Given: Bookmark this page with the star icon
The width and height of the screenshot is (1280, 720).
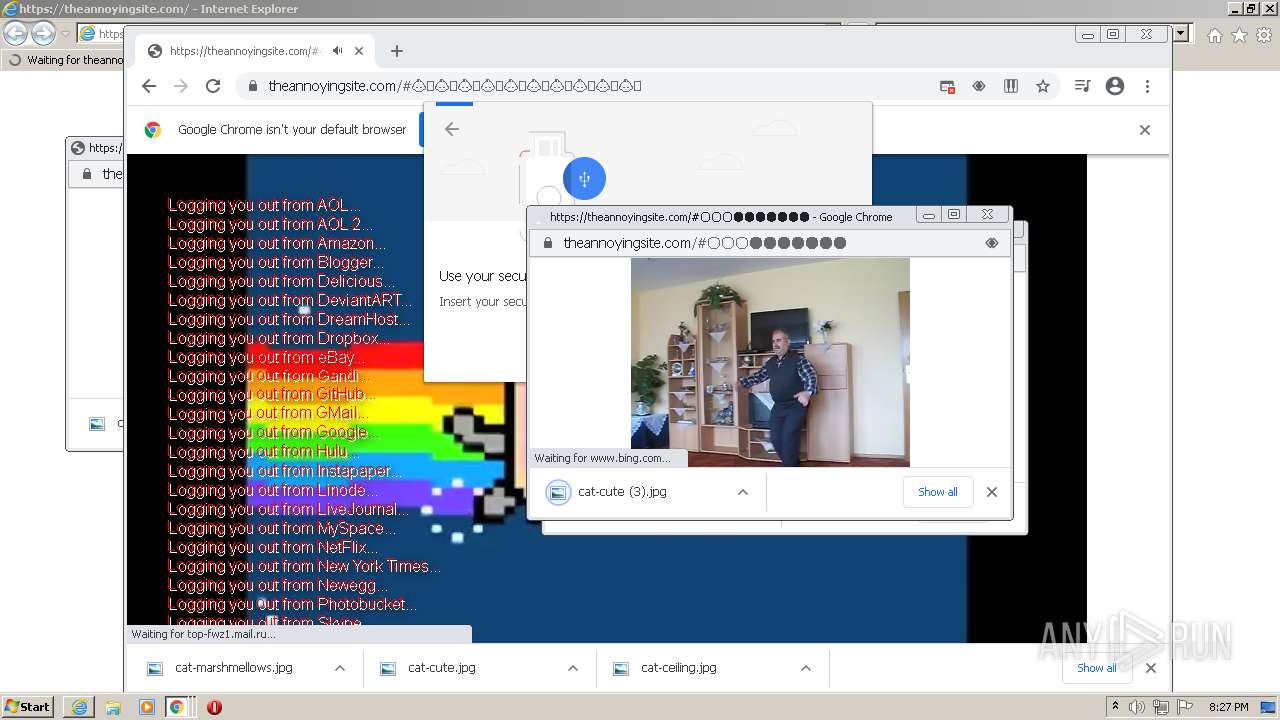Looking at the screenshot, I should click(x=1043, y=86).
